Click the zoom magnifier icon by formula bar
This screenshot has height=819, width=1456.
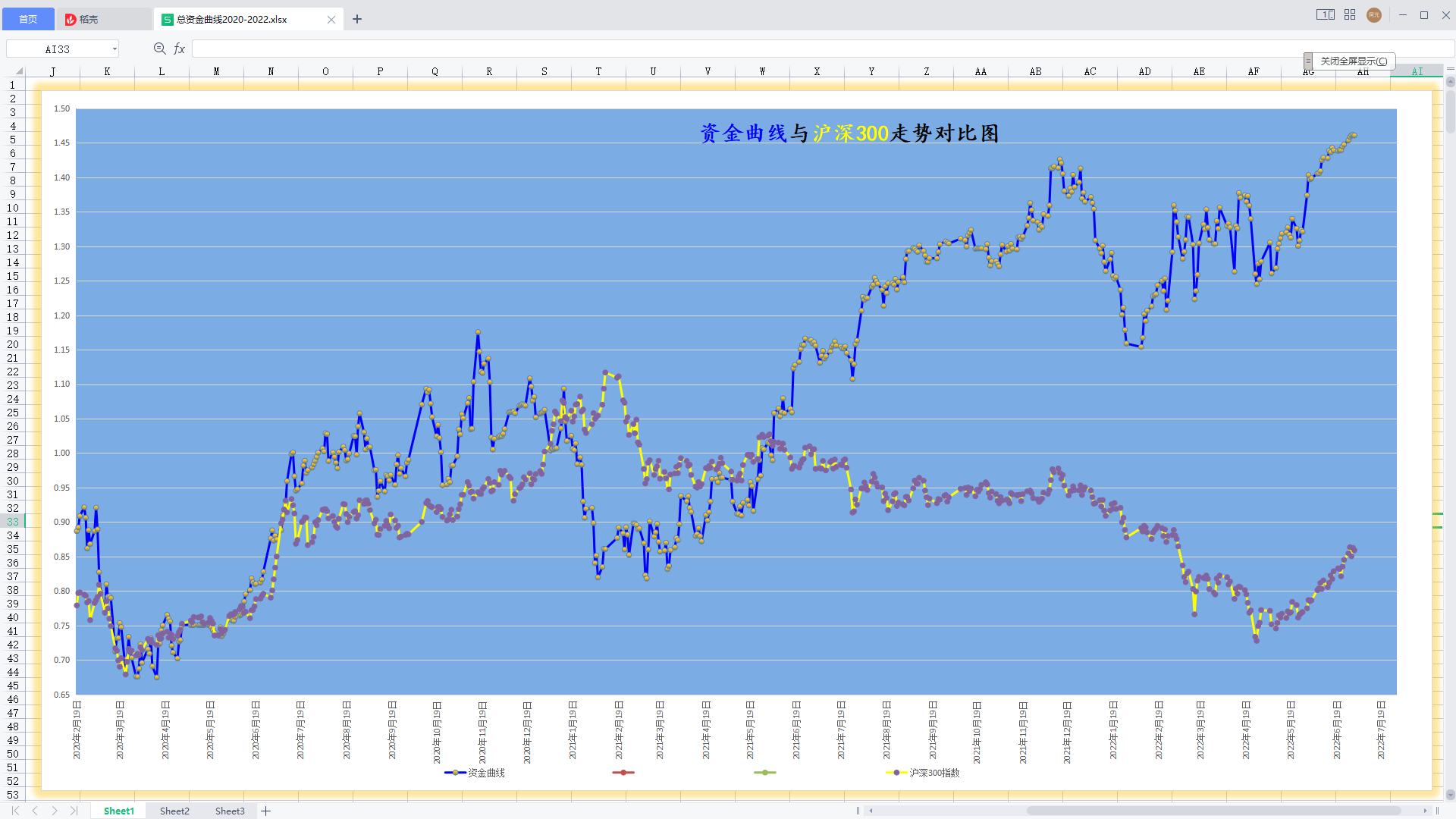point(159,49)
